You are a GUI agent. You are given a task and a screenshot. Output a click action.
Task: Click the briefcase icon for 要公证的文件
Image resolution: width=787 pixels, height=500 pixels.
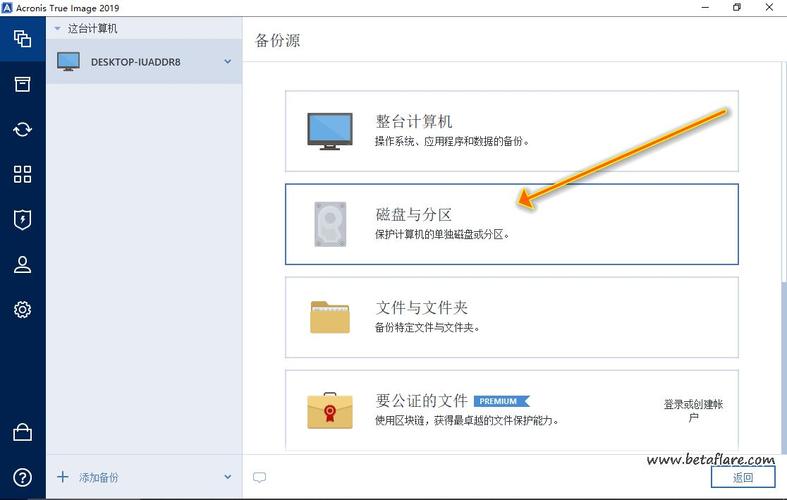pos(330,411)
